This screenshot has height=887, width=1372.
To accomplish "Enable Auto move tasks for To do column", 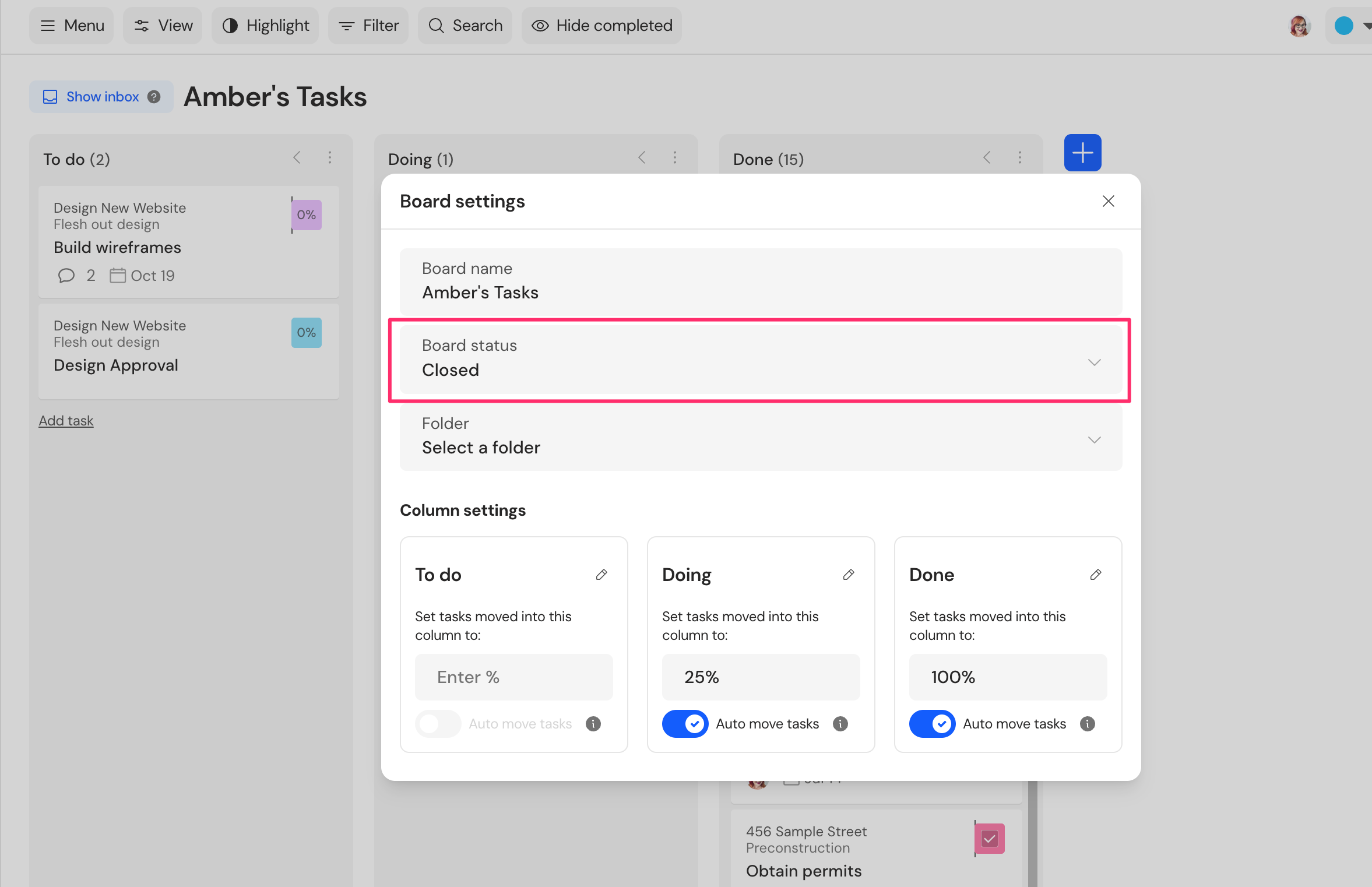I will click(438, 723).
